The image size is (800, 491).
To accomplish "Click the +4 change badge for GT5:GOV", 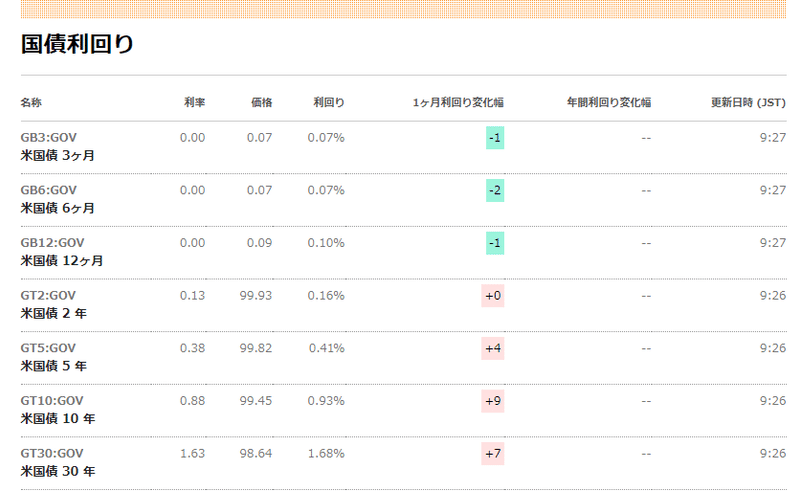I will pyautogui.click(x=493, y=348).
